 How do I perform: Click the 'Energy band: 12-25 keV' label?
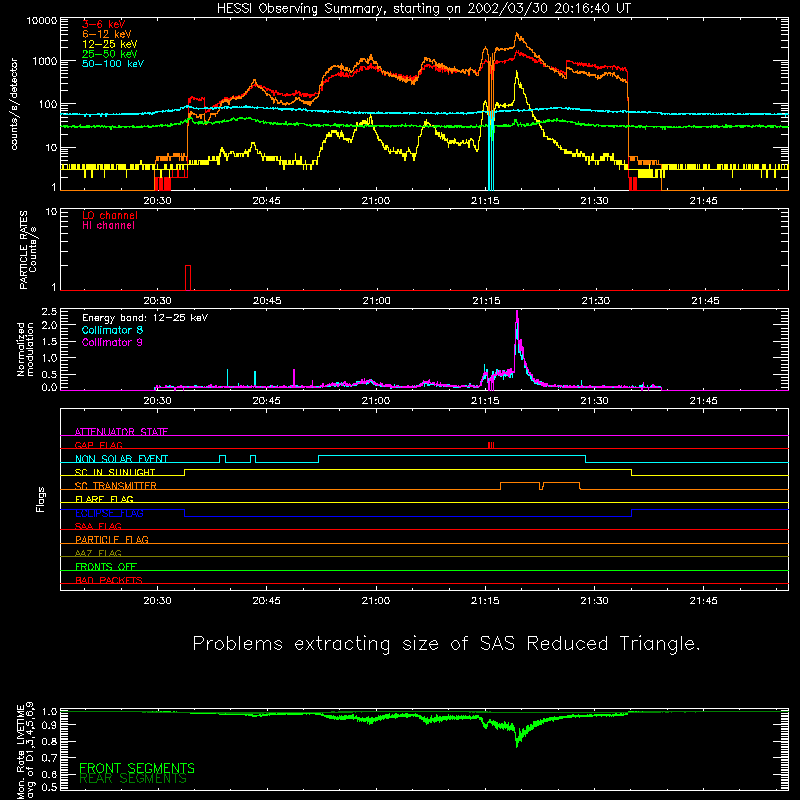click(145, 318)
